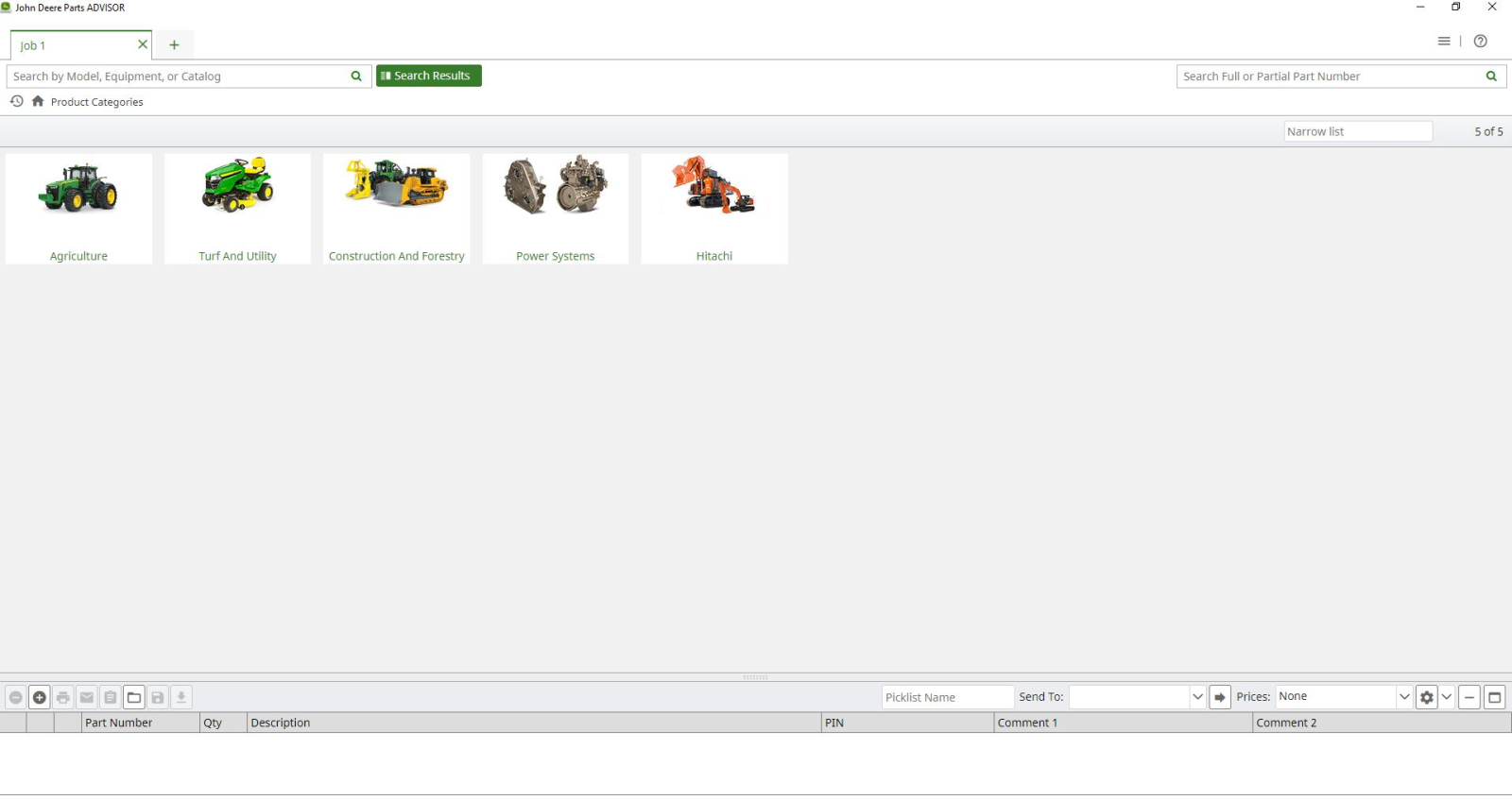The image size is (1512, 800).
Task: Expand the arrow next to the settings gear
Action: [x=1447, y=697]
